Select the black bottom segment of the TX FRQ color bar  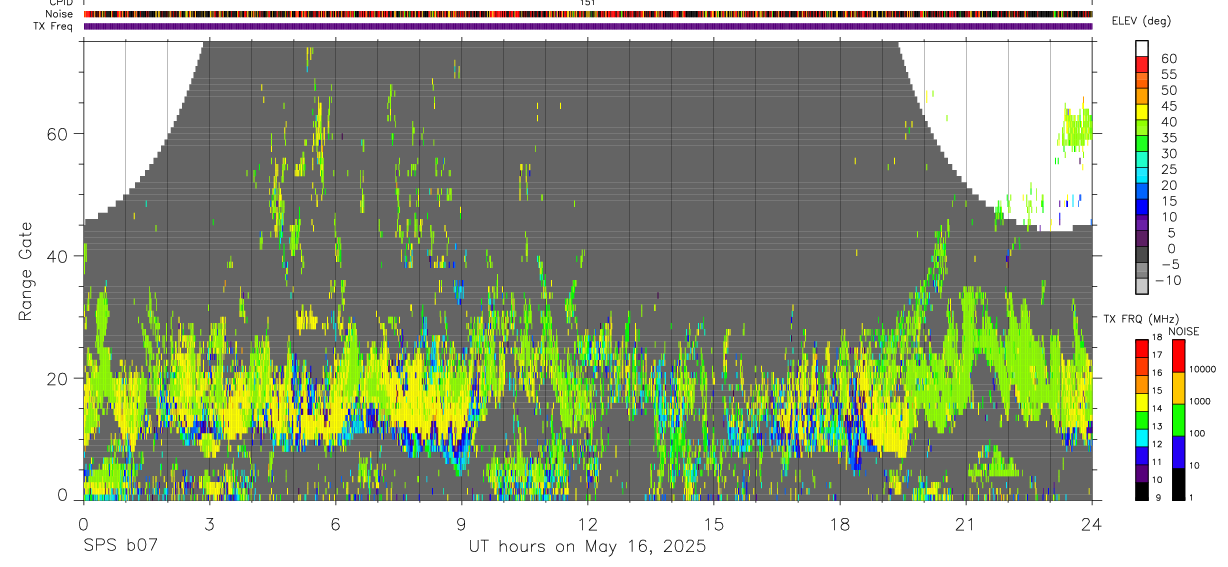[x=1142, y=492]
